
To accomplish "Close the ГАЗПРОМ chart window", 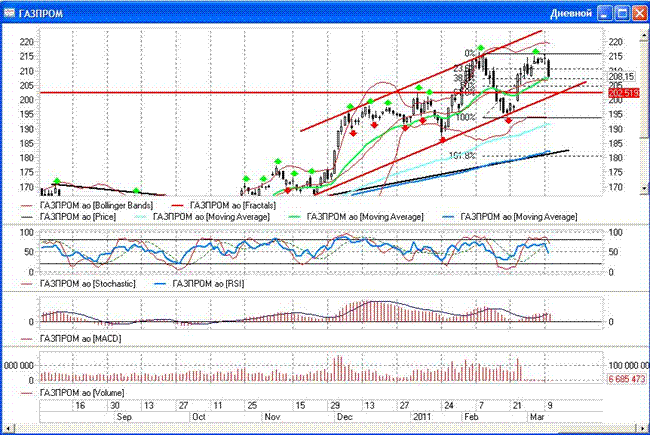I will 639,13.
